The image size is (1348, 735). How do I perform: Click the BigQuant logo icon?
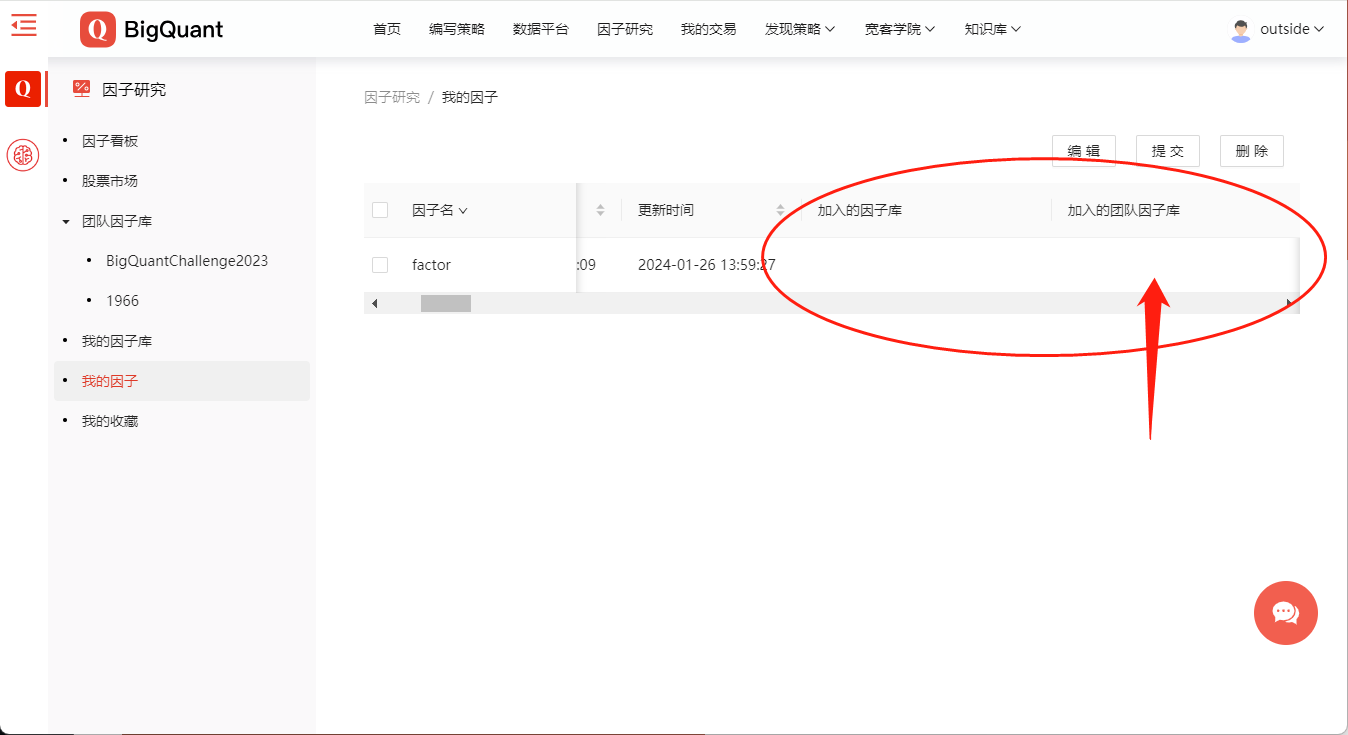click(98, 29)
